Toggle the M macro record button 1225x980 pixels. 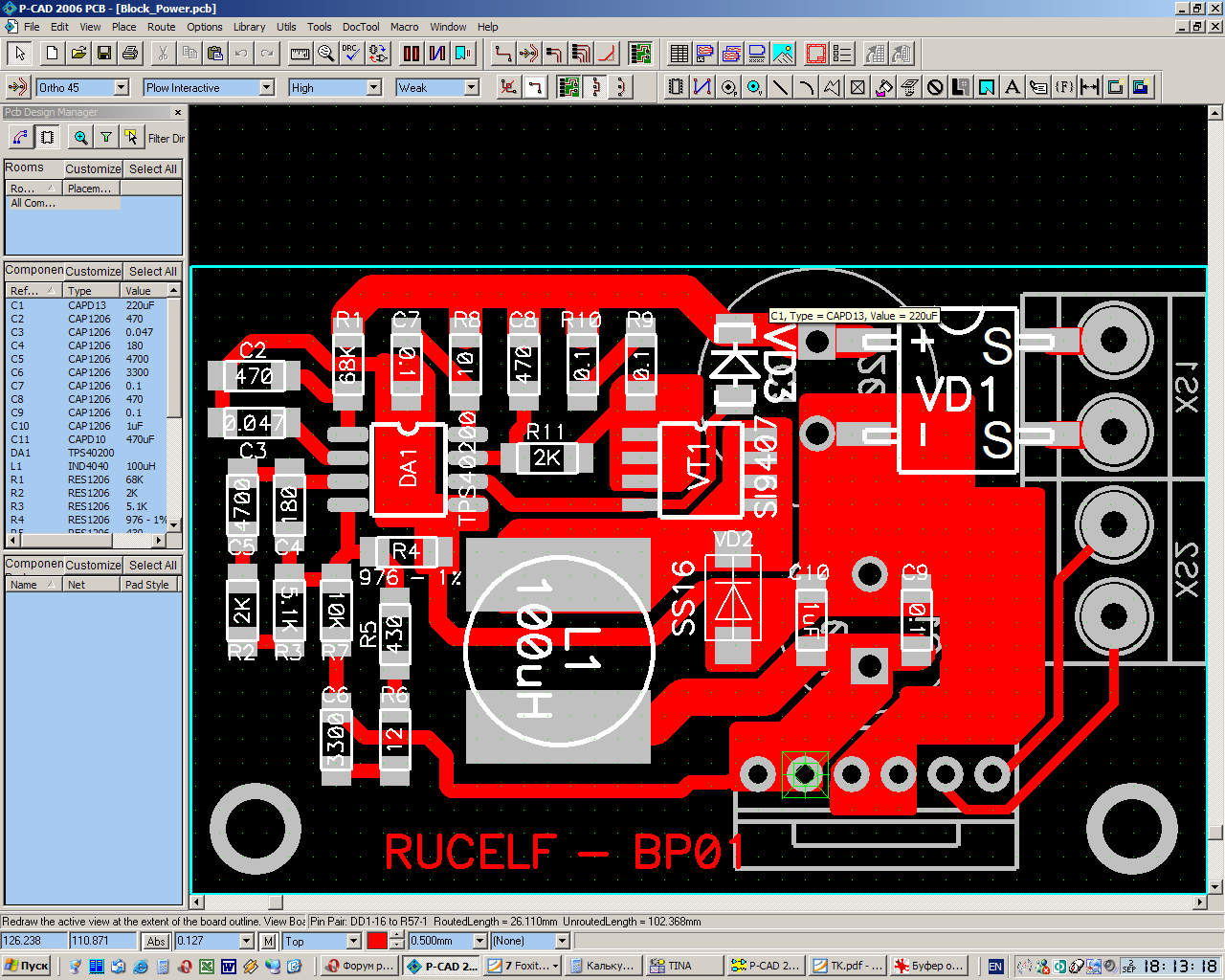[x=269, y=942]
